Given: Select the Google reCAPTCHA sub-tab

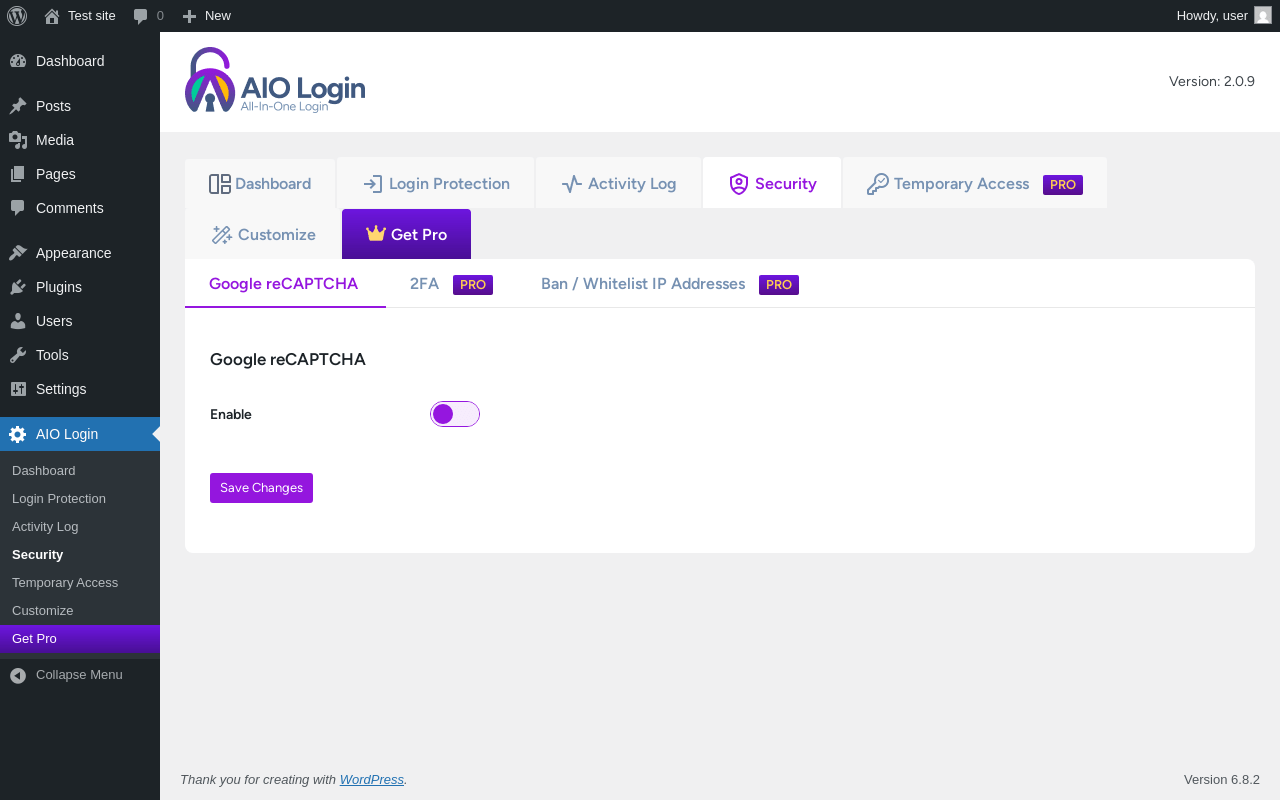Looking at the screenshot, I should 285,284.
